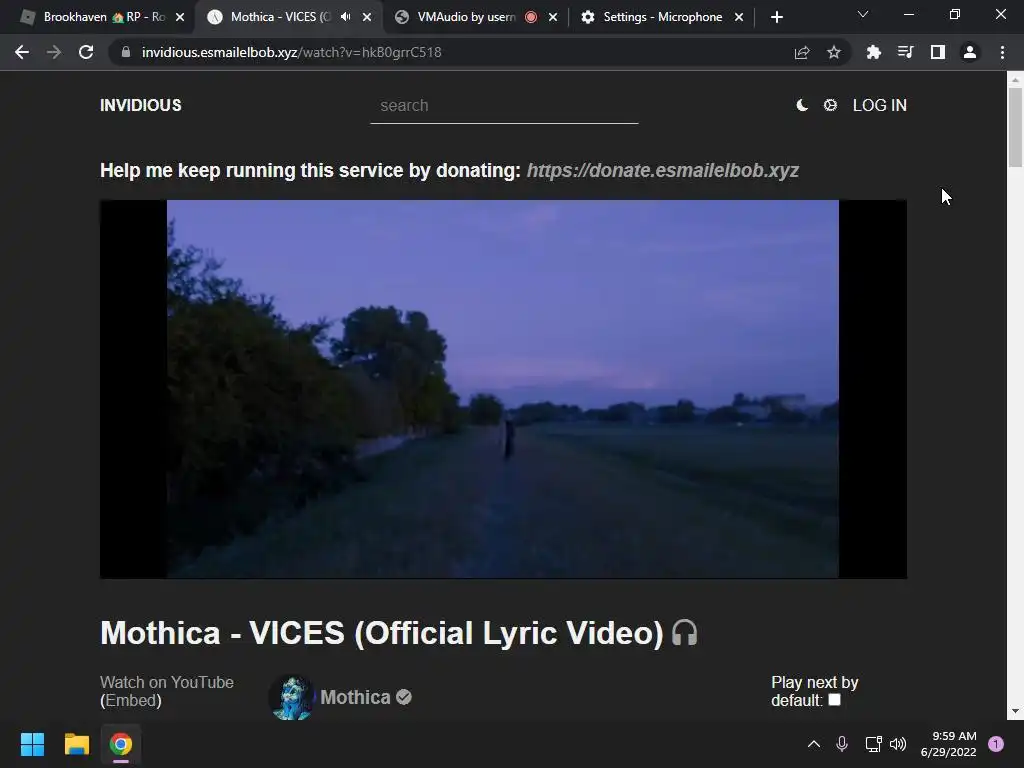Toggle Invidious dark theme moon icon
This screenshot has height=768, width=1024.
coord(802,105)
